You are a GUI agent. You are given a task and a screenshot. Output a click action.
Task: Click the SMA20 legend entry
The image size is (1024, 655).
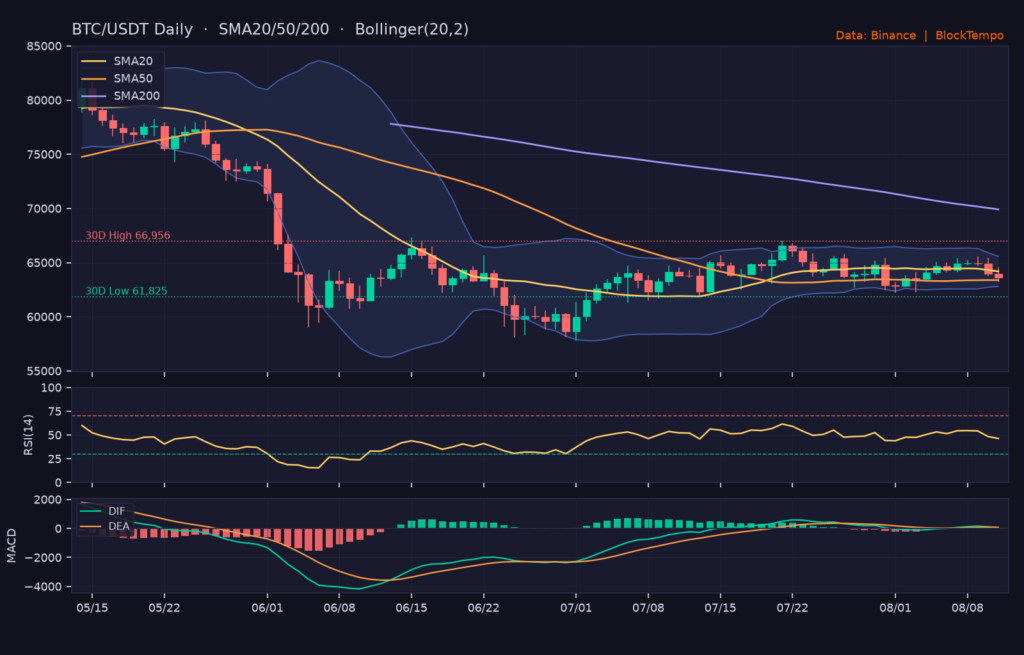pos(117,61)
